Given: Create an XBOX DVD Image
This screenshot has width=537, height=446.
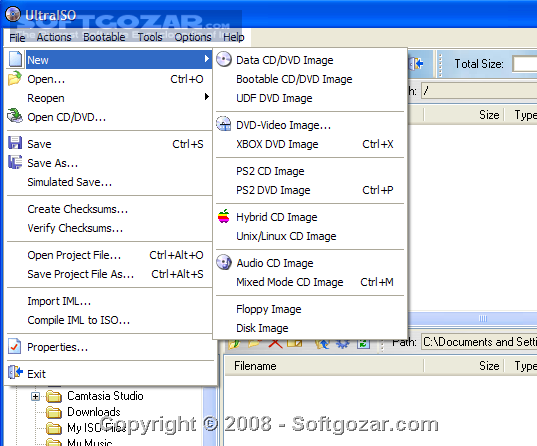Looking at the screenshot, I should [310, 144].
